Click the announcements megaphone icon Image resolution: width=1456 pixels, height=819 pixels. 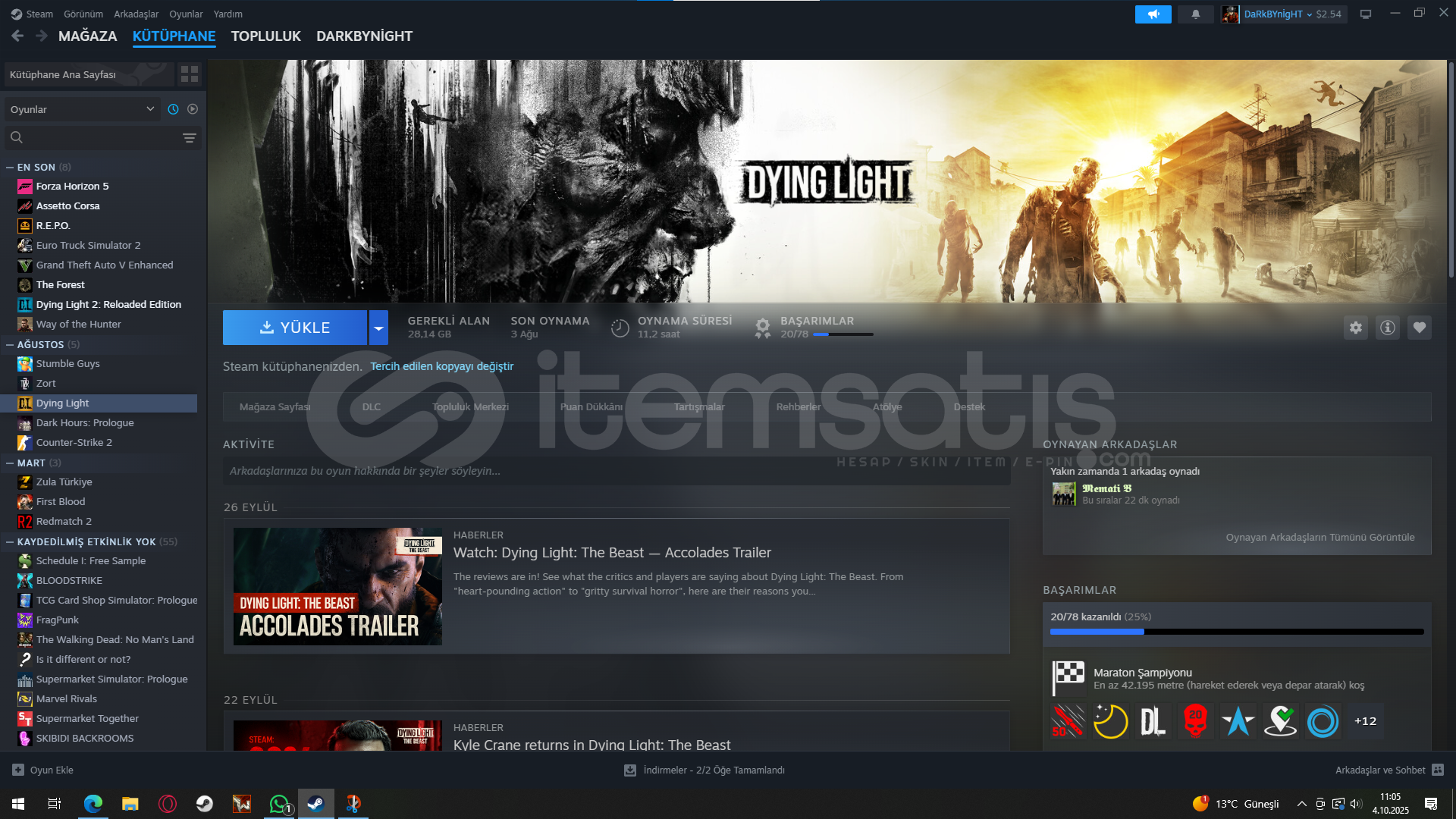coord(1153,14)
